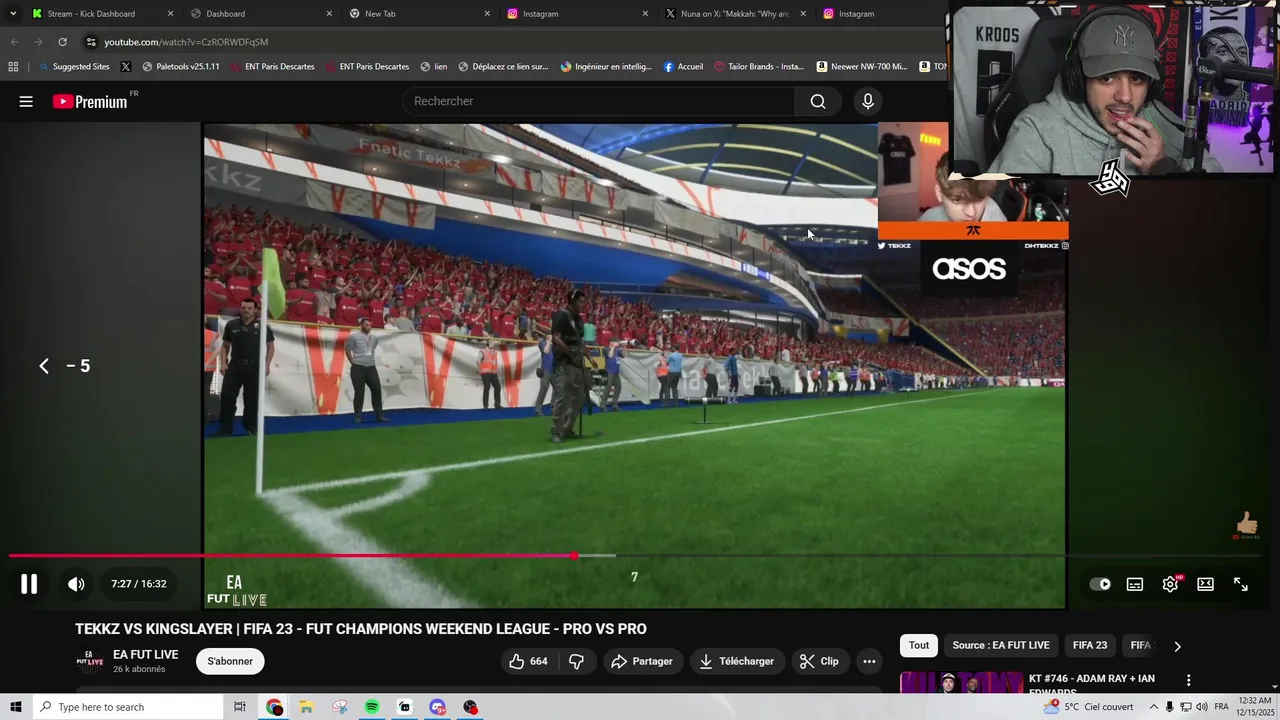Open the tab search dropdown arrow

pyautogui.click(x=13, y=14)
